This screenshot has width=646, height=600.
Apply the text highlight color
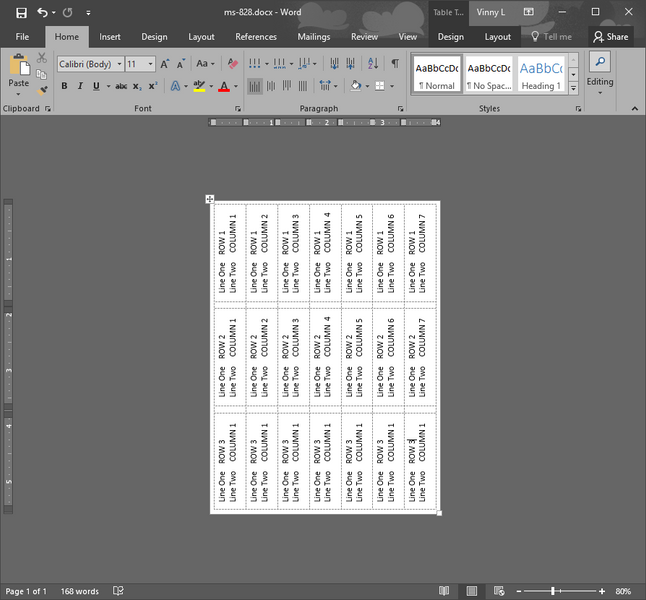coord(199,86)
